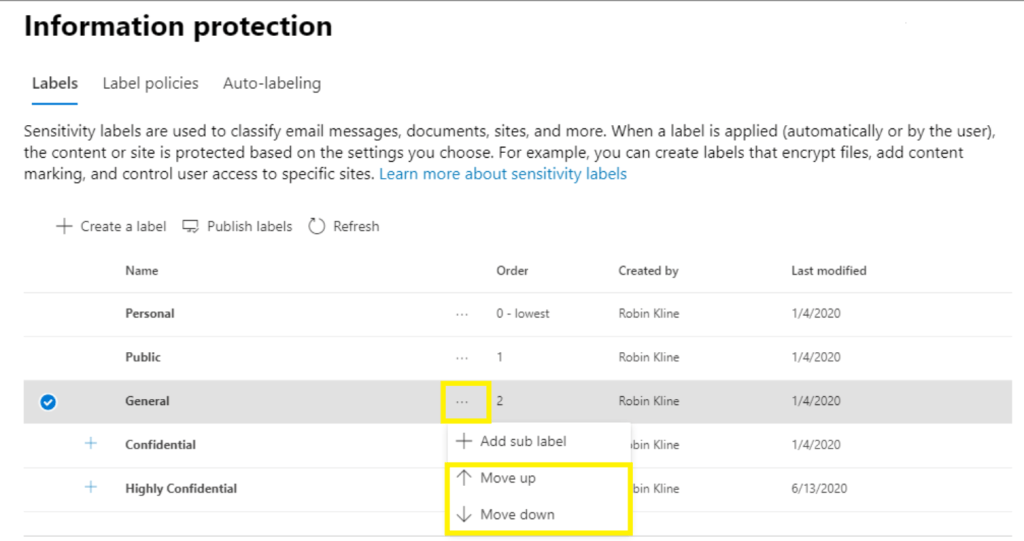
Task: Switch to the Auto-labeling tab
Action: pyautogui.click(x=272, y=84)
